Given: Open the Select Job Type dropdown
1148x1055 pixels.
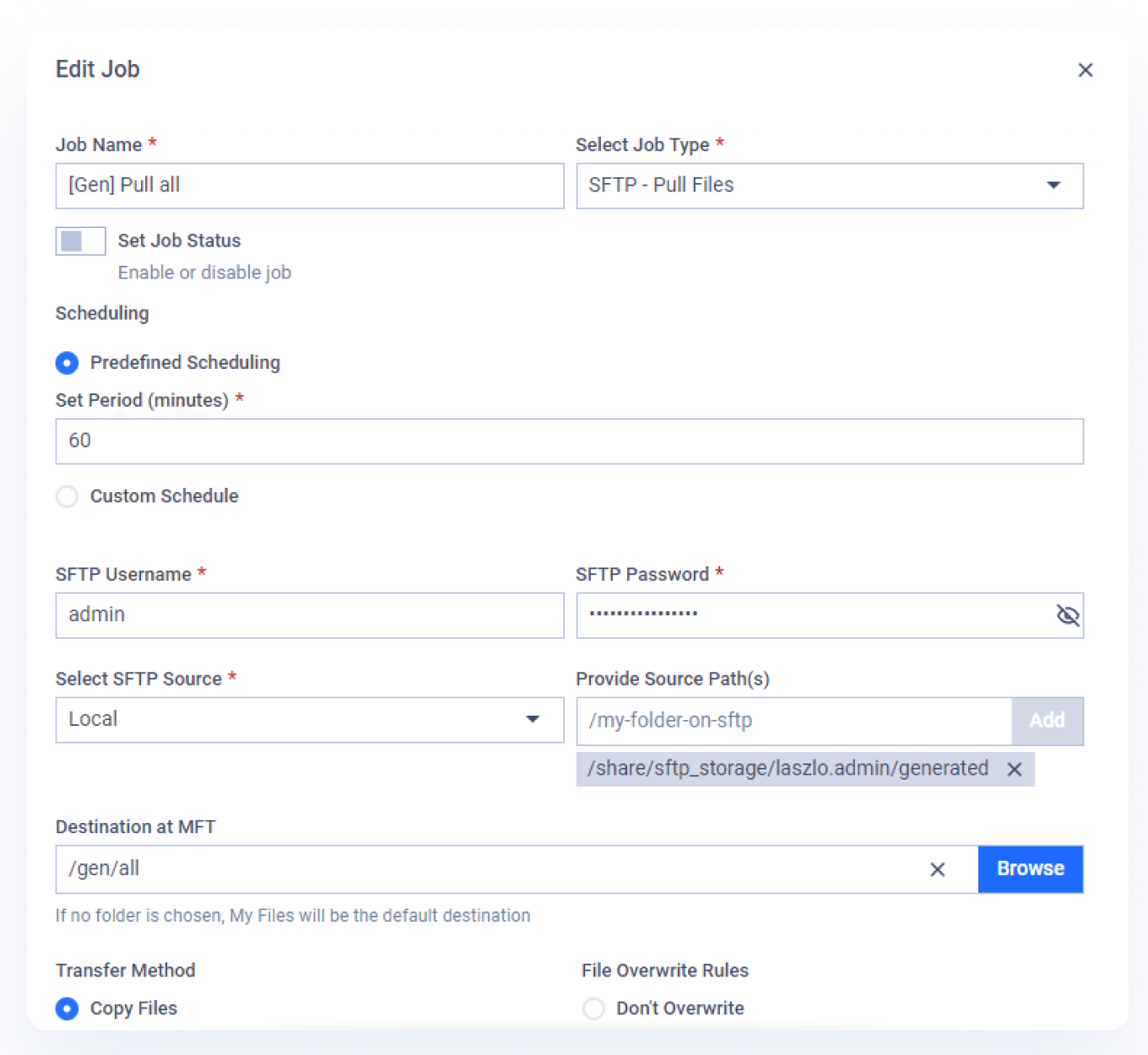Looking at the screenshot, I should click(830, 186).
